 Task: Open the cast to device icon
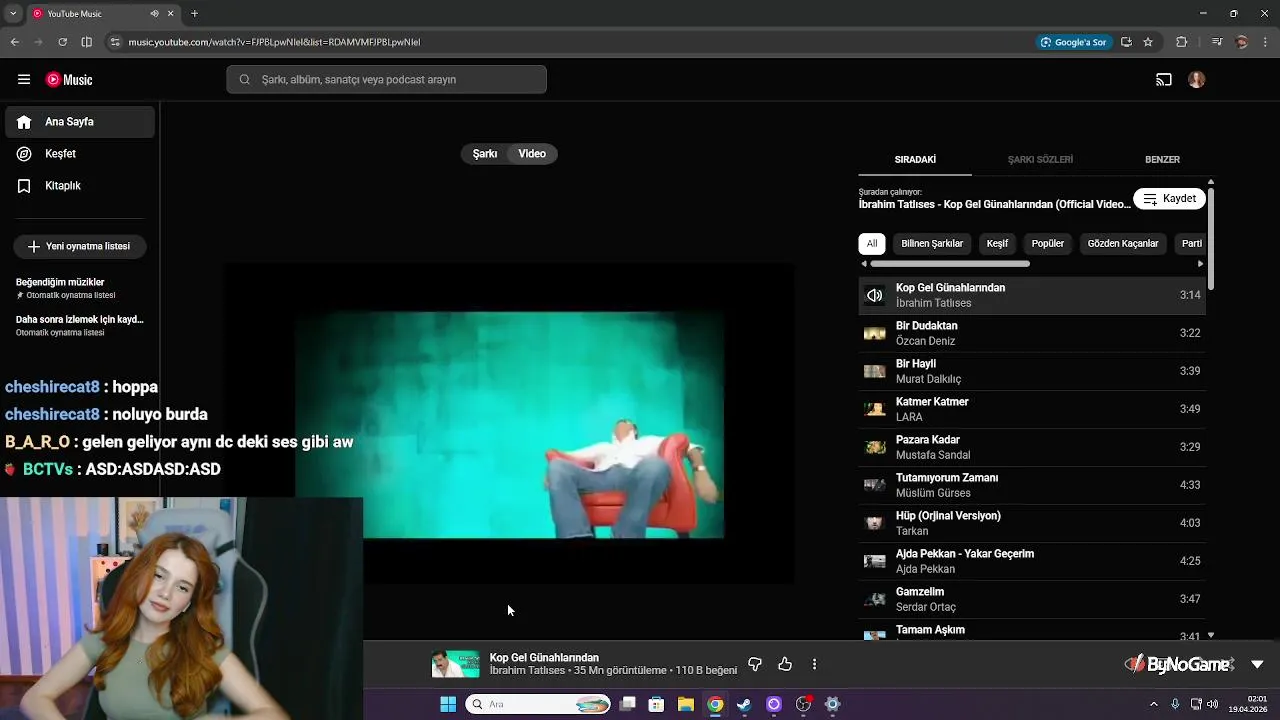1164,80
